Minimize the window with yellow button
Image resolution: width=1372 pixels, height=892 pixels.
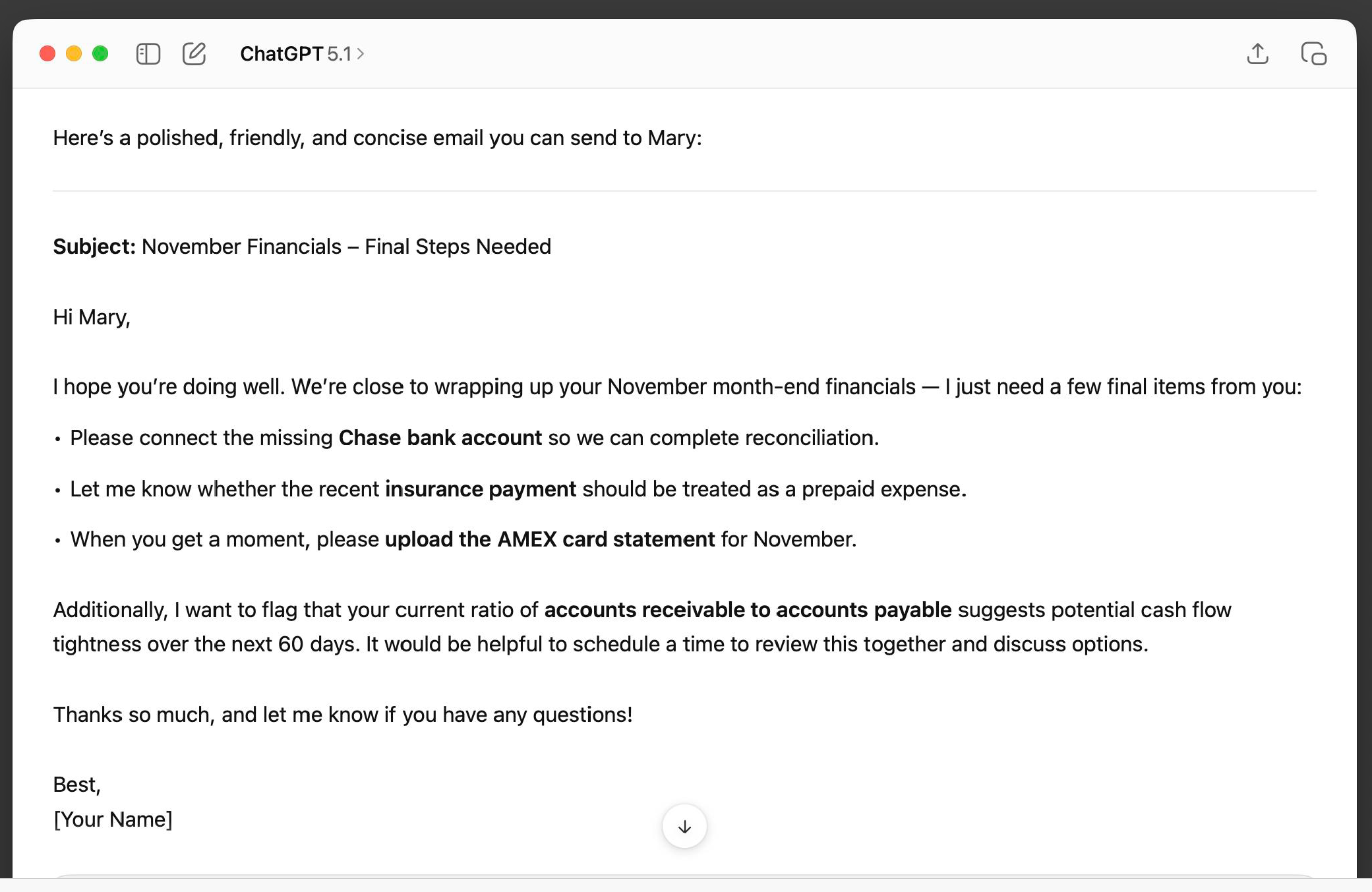74,53
